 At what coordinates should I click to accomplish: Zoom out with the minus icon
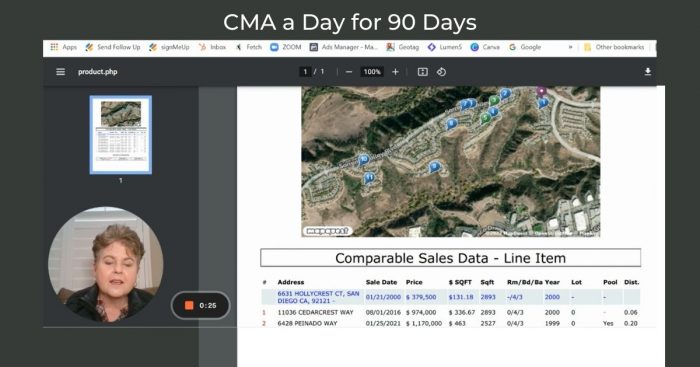(x=349, y=72)
